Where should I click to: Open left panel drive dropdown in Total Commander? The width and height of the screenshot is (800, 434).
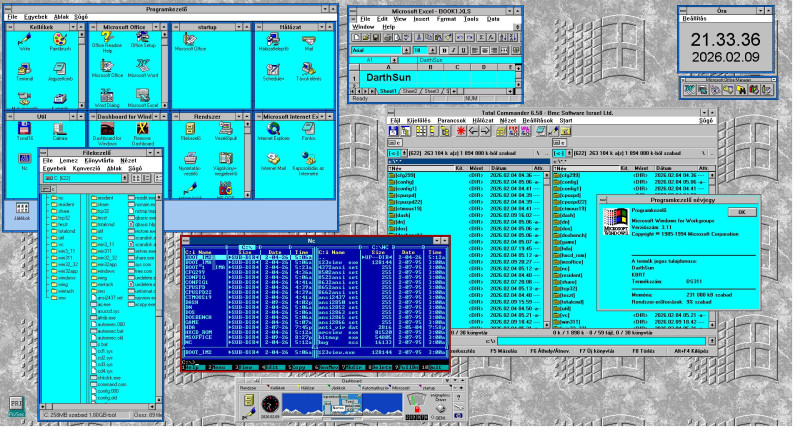(x=405, y=153)
